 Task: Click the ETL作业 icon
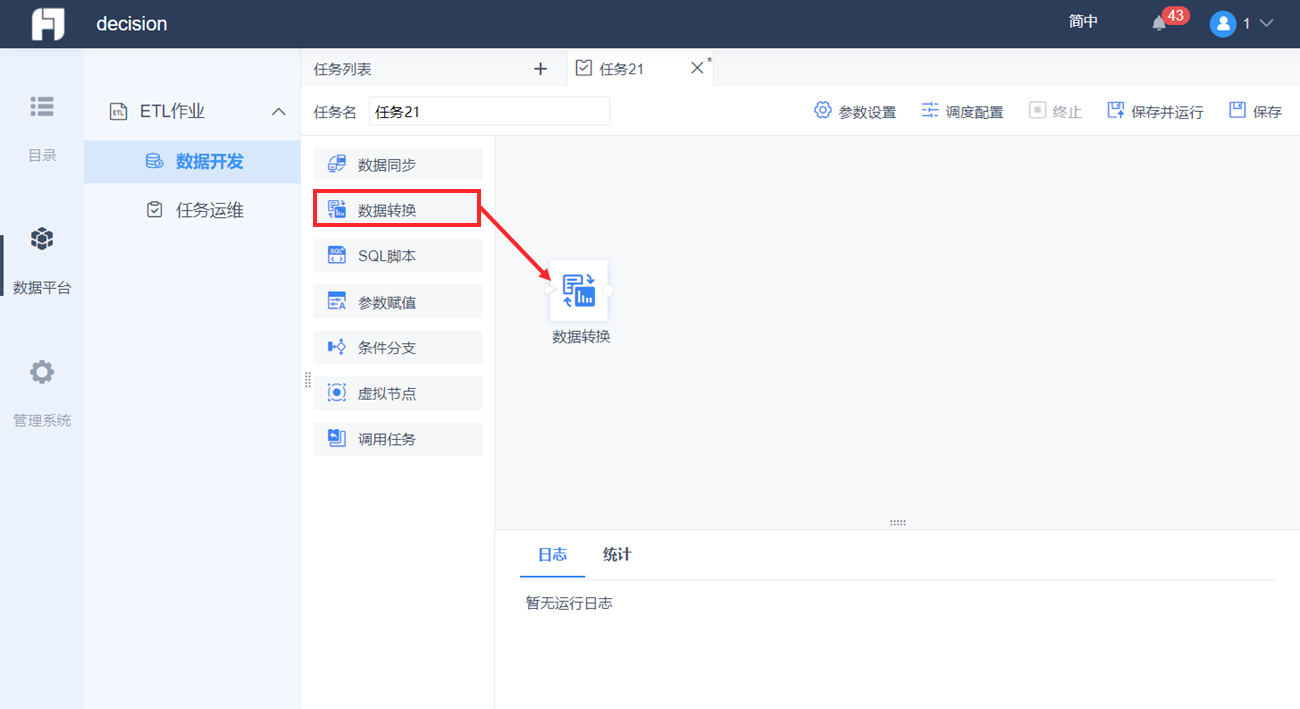[119, 112]
